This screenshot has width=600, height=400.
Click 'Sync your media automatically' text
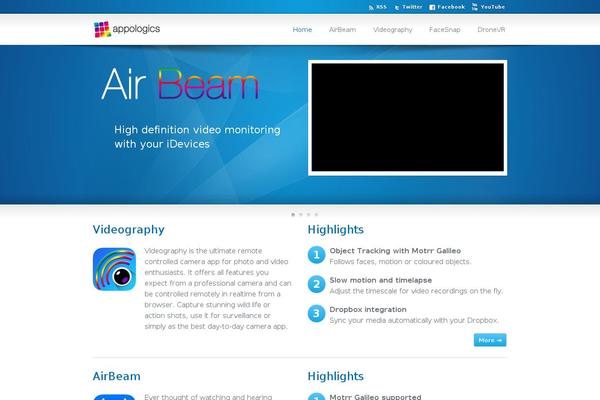tap(380, 320)
